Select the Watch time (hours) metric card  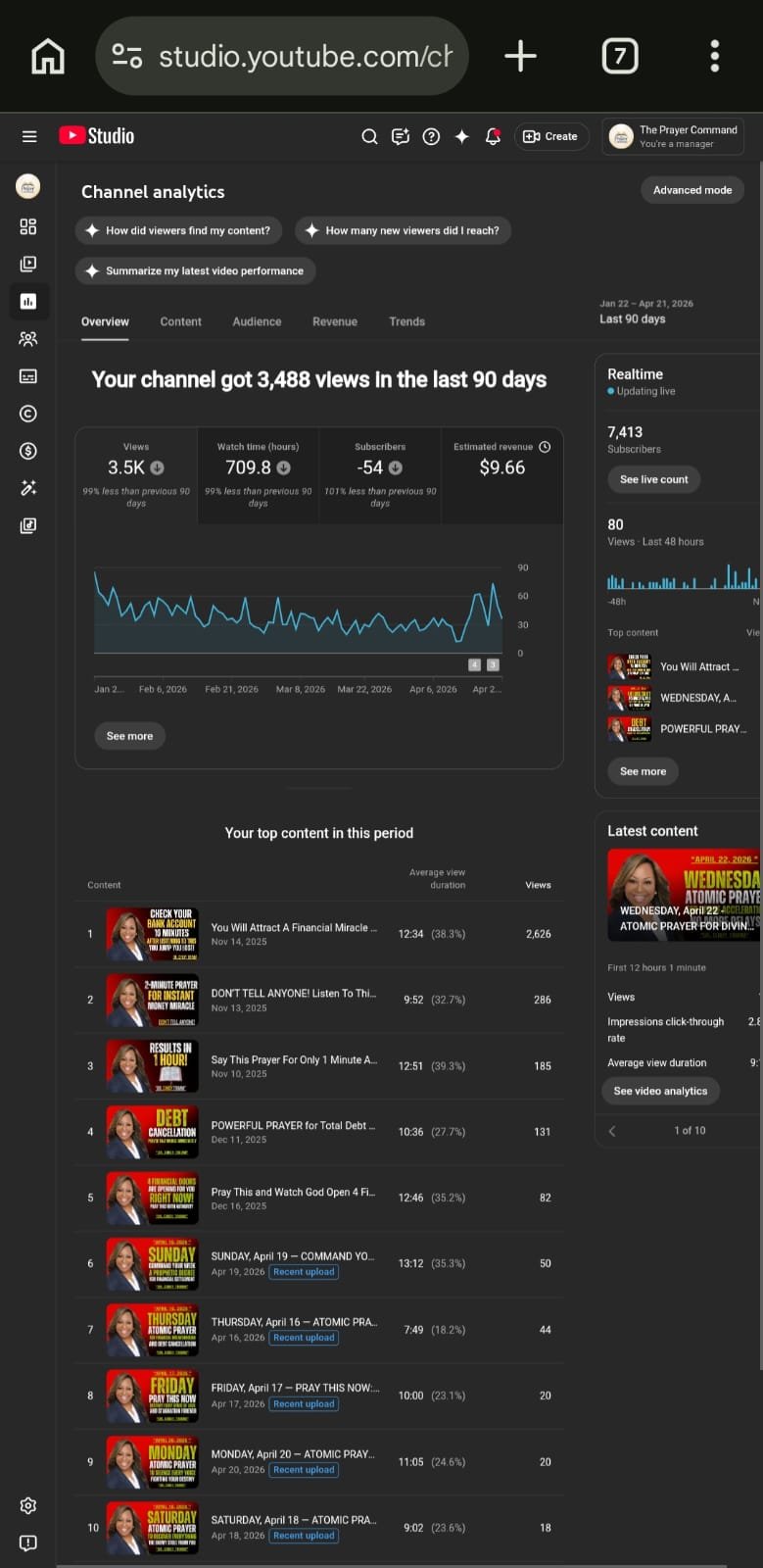[258, 475]
